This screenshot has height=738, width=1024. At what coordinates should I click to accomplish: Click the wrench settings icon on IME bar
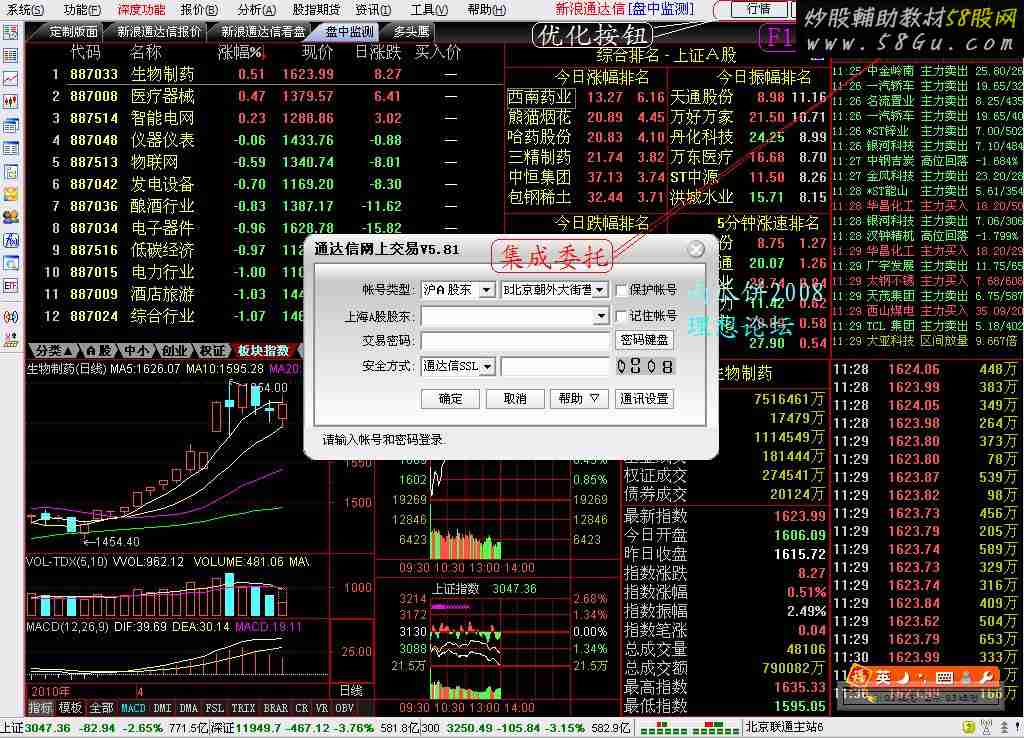[985, 677]
